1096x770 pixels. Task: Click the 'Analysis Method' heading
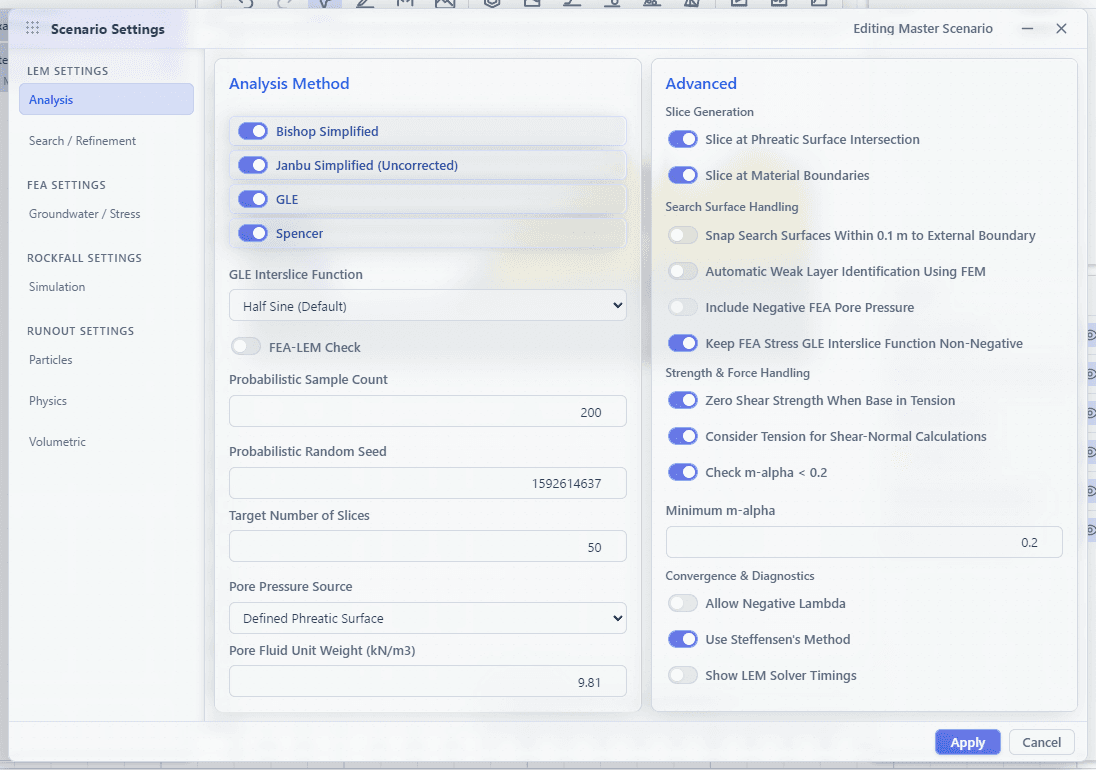click(x=289, y=83)
